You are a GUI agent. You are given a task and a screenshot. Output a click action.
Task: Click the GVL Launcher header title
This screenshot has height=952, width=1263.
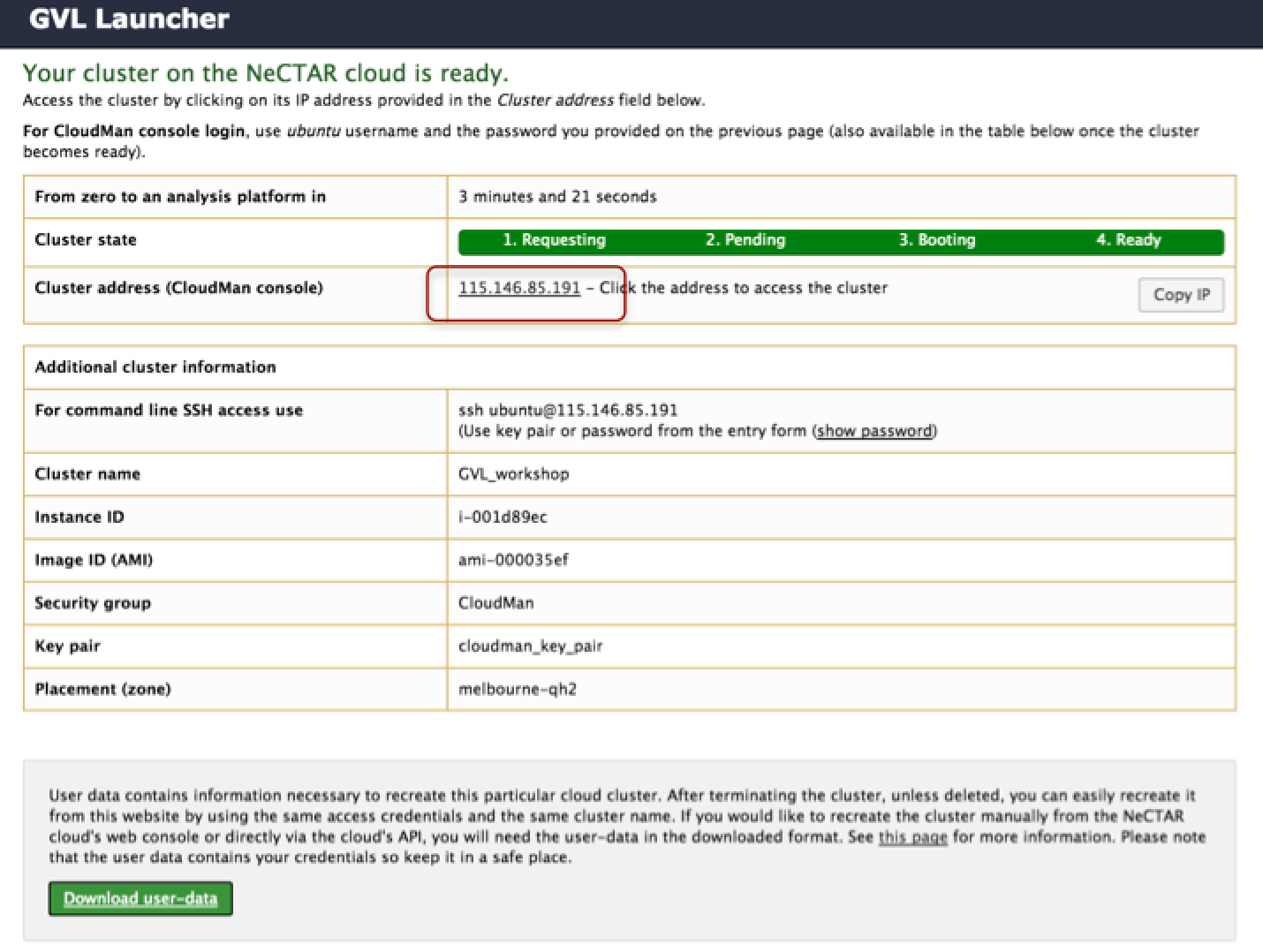[x=129, y=19]
